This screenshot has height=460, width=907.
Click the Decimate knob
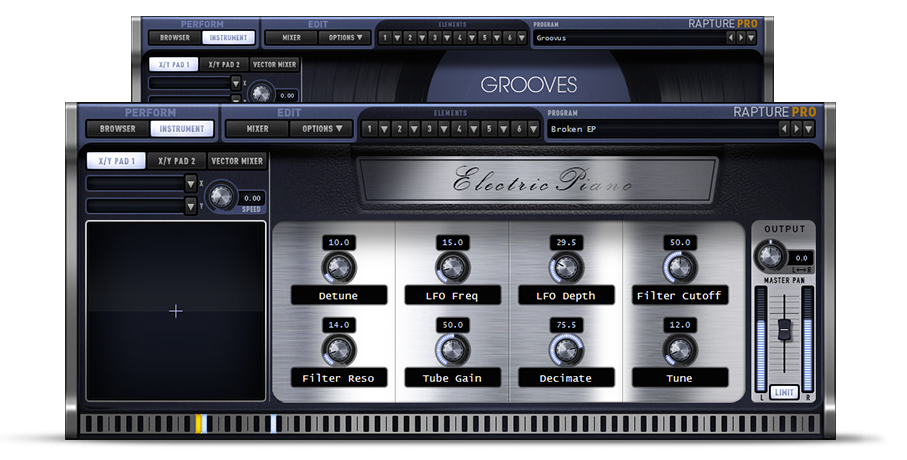pyautogui.click(x=566, y=350)
